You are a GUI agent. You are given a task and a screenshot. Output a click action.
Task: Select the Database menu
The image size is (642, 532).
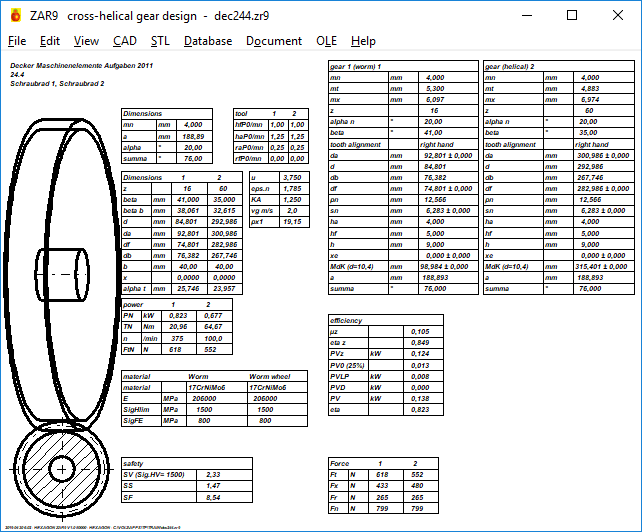point(208,41)
